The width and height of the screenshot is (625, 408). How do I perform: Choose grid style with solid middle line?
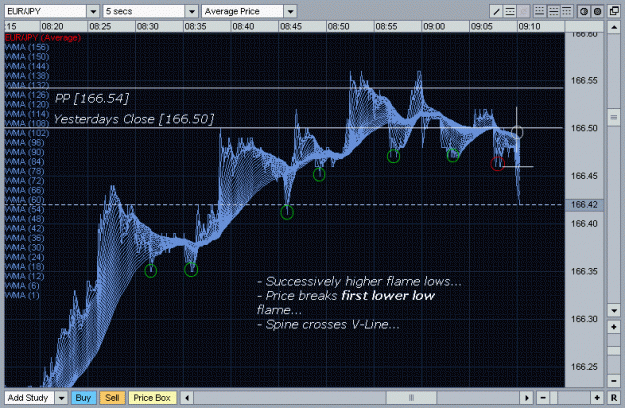[553, 11]
